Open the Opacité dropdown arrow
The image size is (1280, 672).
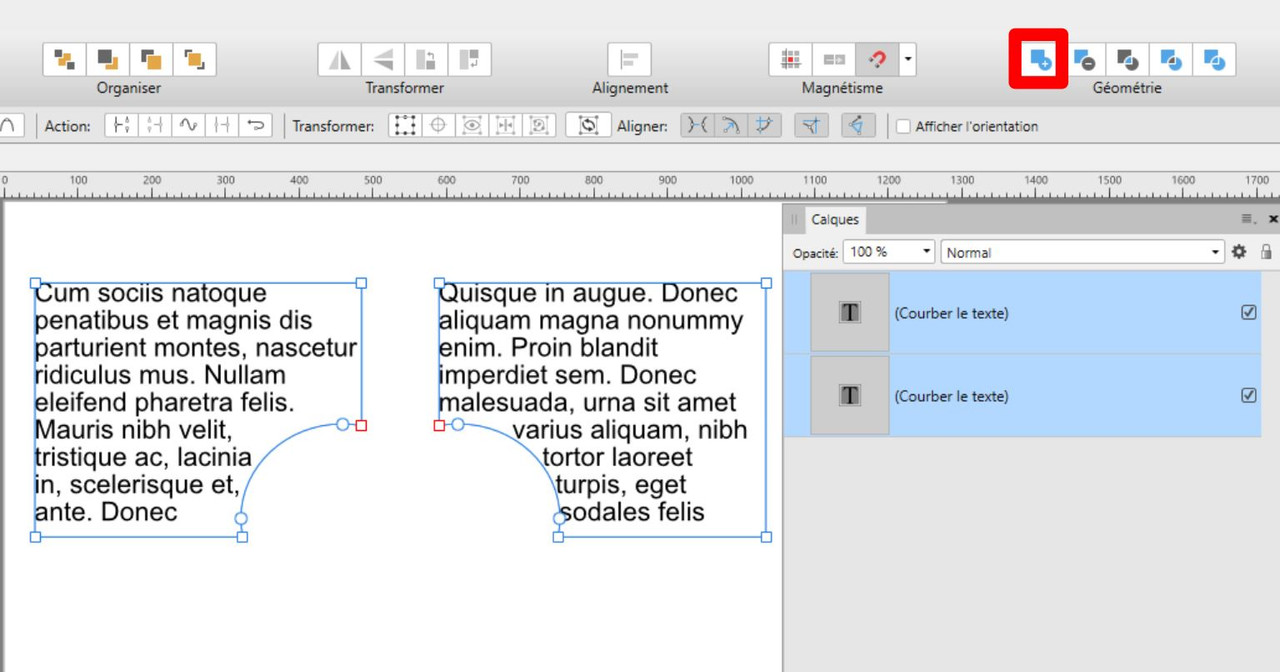(927, 252)
